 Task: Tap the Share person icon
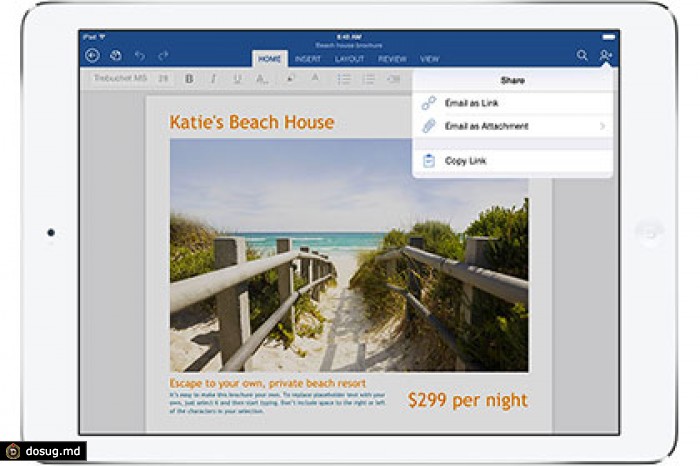[x=605, y=56]
